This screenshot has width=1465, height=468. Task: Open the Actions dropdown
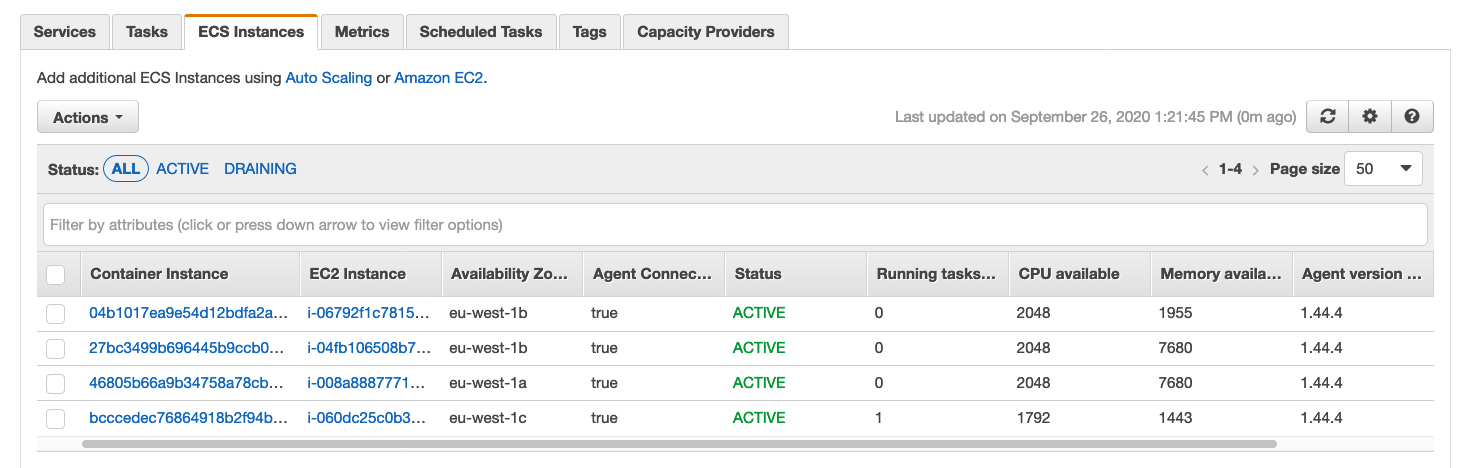[88, 117]
